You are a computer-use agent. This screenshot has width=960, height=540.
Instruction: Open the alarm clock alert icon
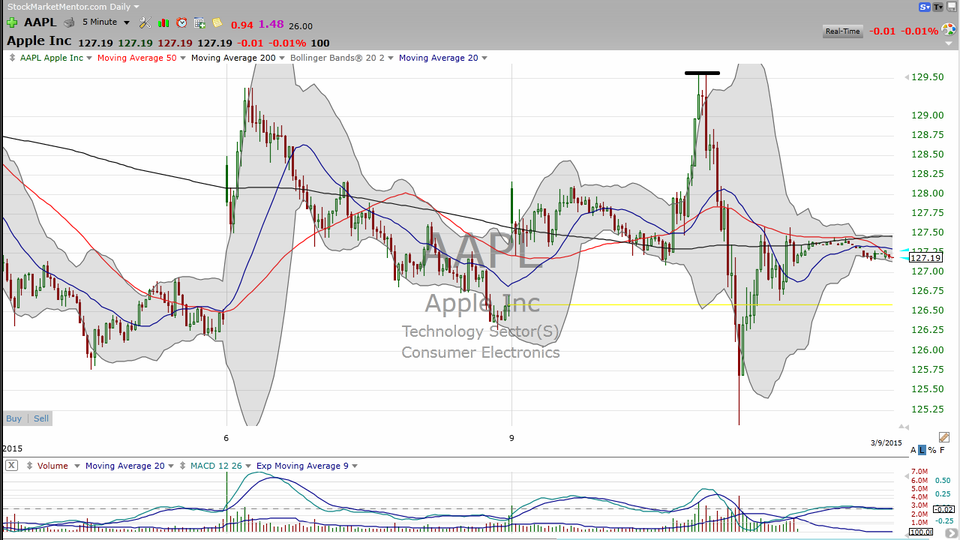(x=182, y=23)
